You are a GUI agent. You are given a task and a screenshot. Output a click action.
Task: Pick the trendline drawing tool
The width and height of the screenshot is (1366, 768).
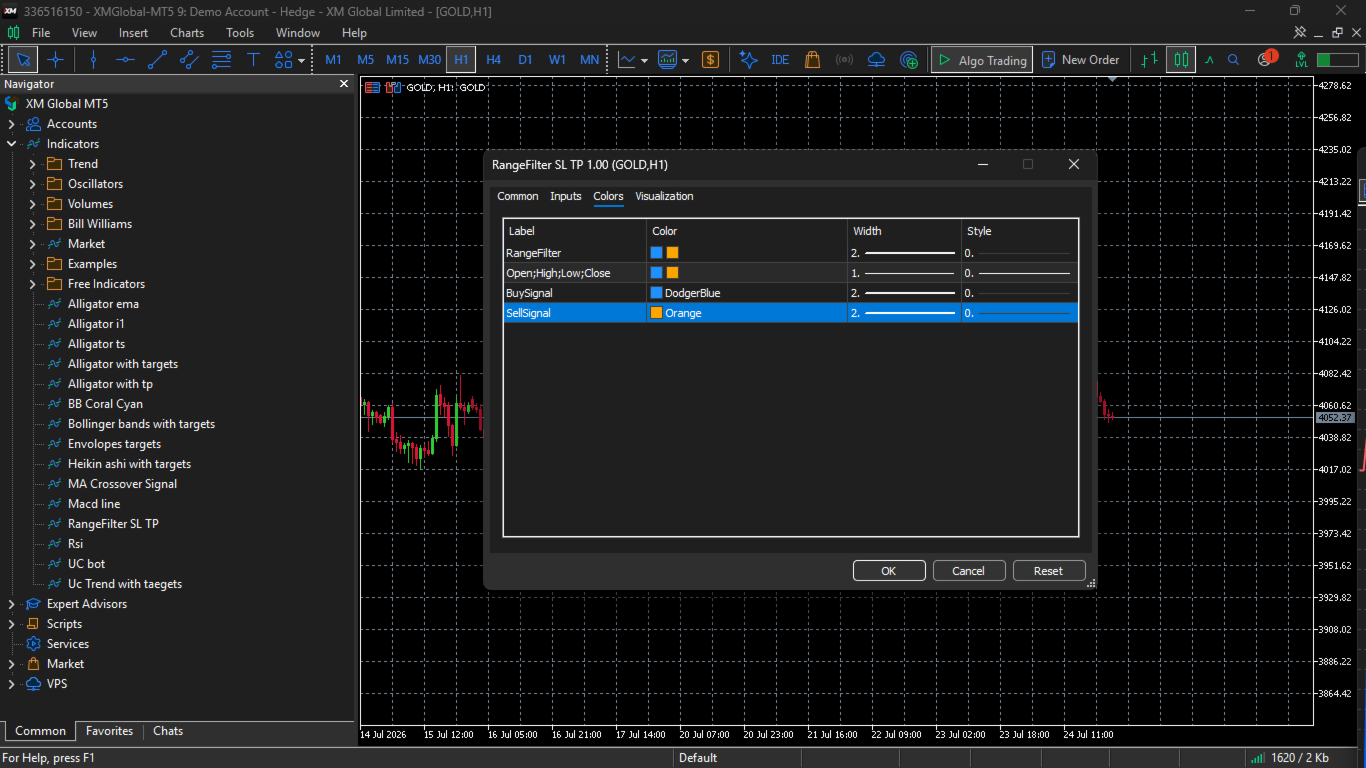pyautogui.click(x=157, y=60)
